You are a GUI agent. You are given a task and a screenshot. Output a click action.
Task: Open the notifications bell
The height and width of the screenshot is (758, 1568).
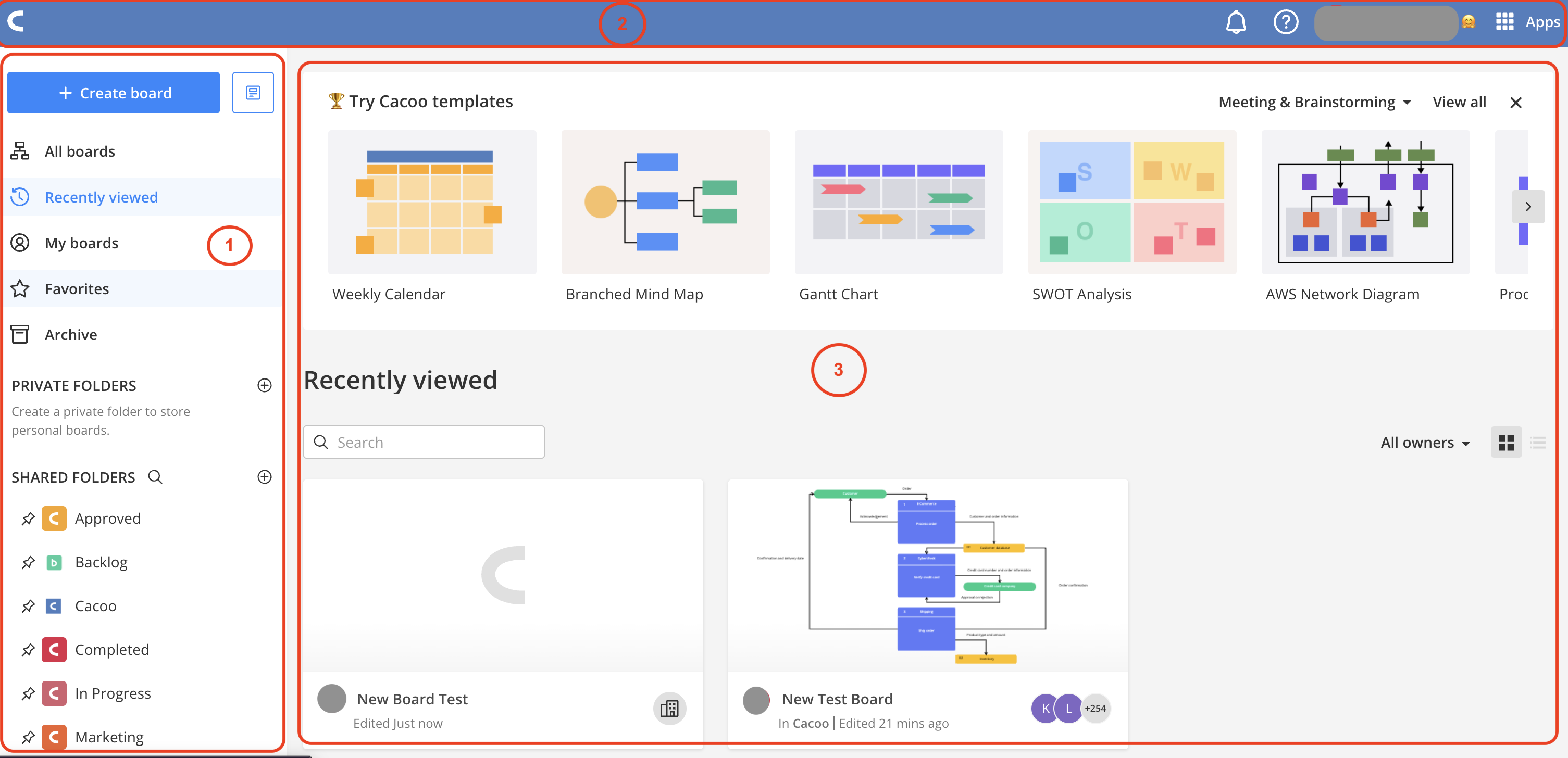(x=1235, y=22)
